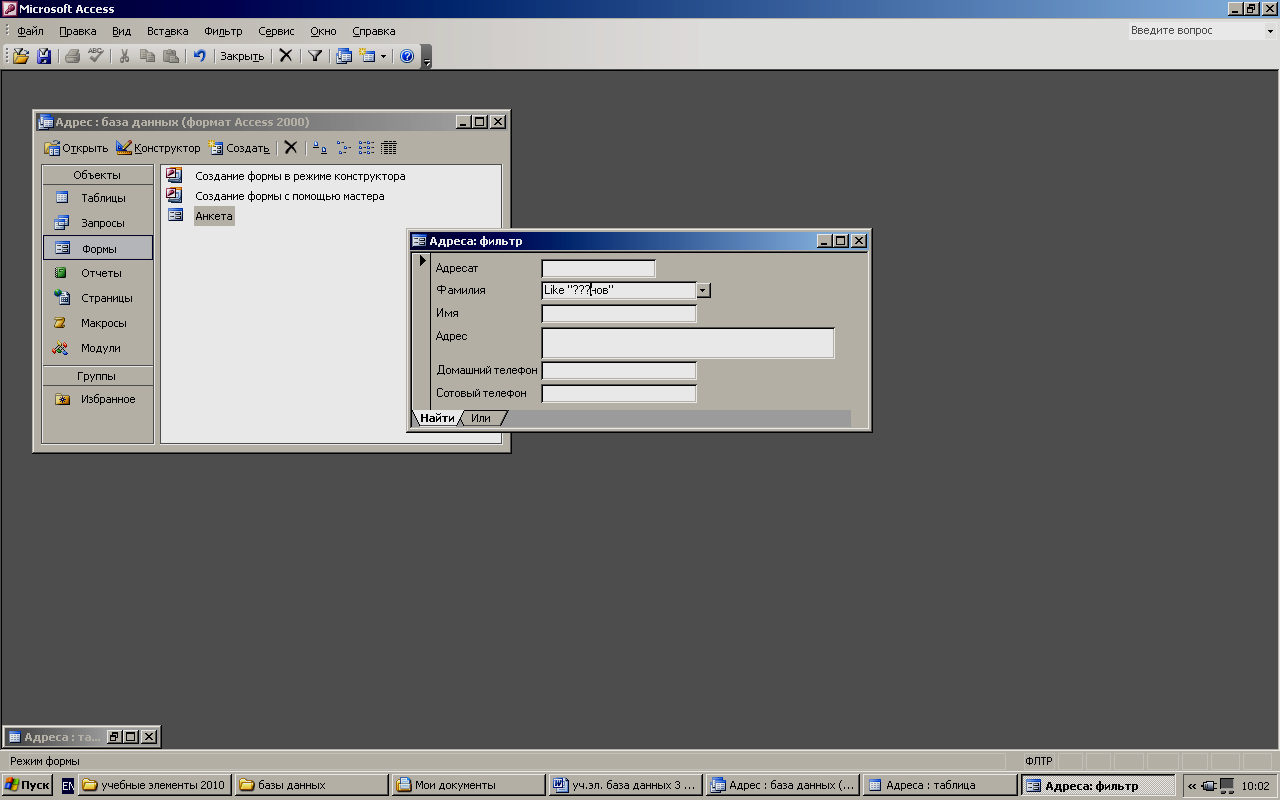Open the new object dropdown arrow
This screenshot has width=1280, height=800.
point(383,57)
